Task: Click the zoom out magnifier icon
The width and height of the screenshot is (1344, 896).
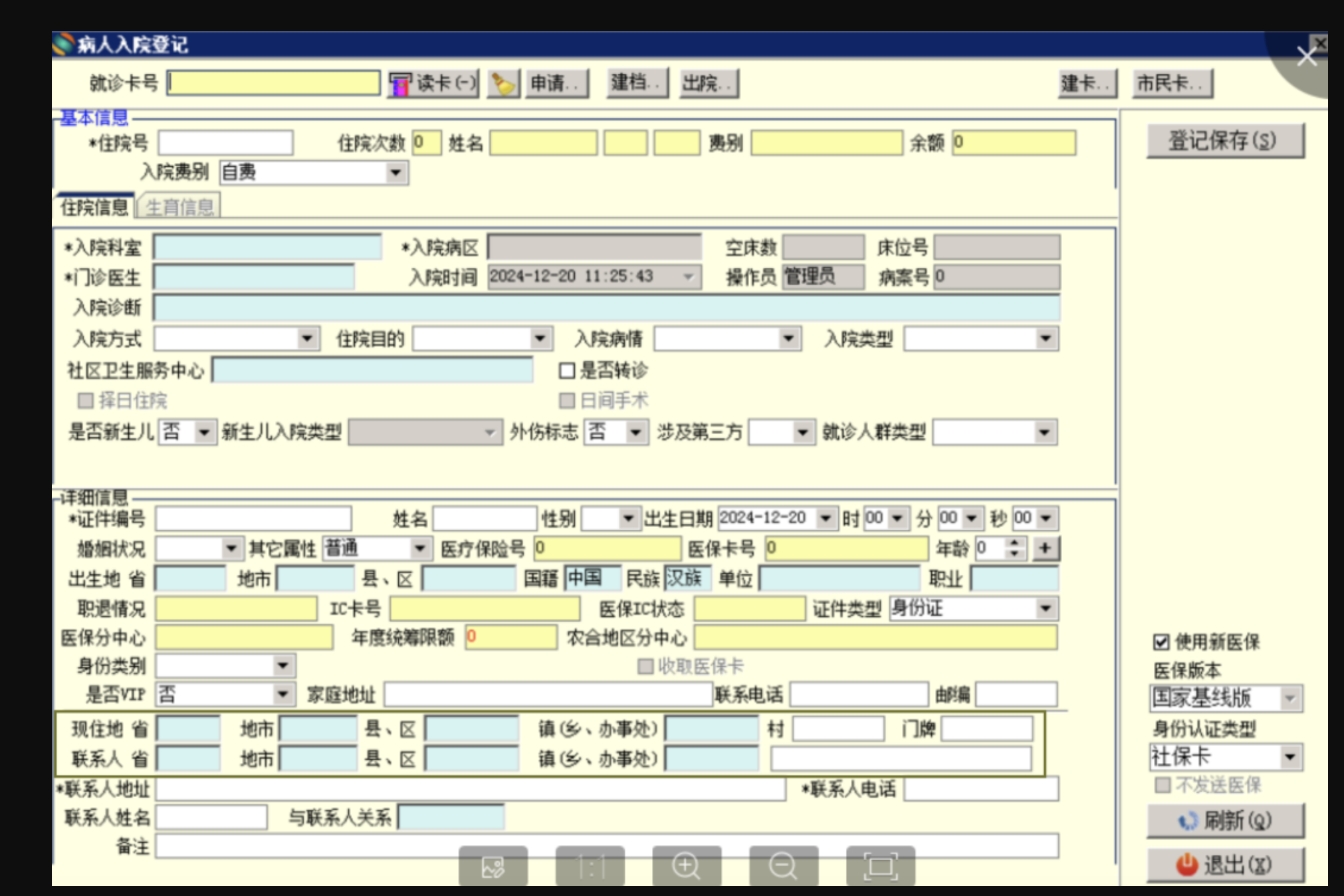Action: [783, 866]
